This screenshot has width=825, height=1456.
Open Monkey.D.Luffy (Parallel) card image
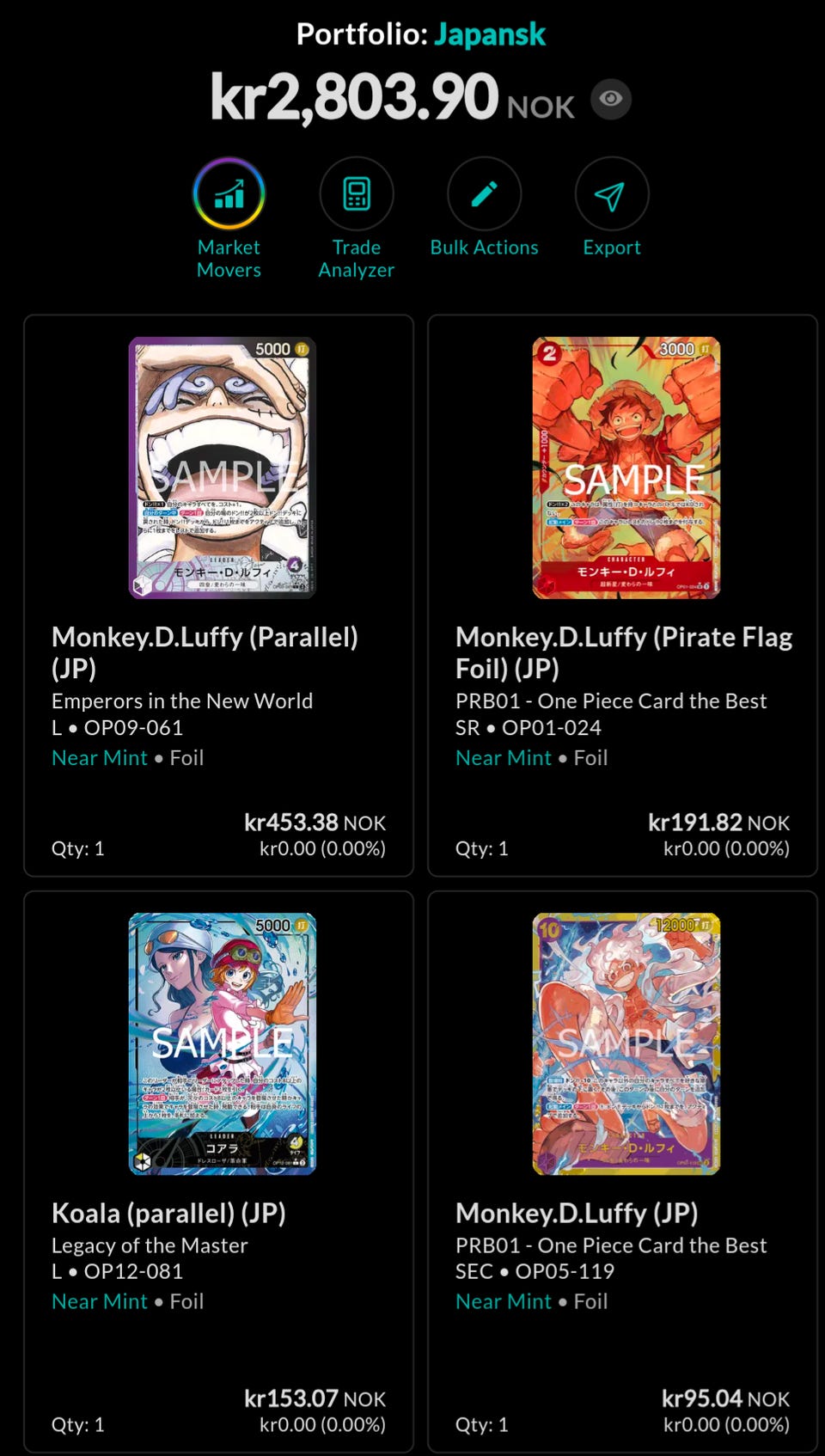[x=223, y=468]
